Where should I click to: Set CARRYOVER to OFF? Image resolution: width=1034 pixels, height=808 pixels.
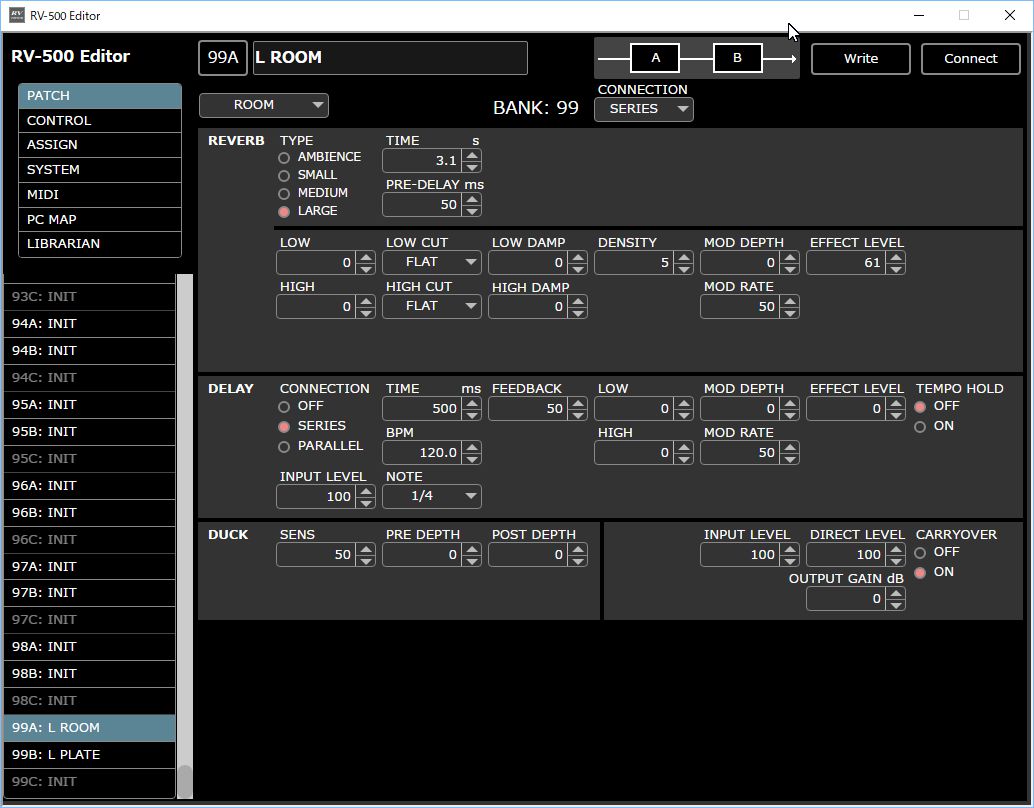click(920, 553)
